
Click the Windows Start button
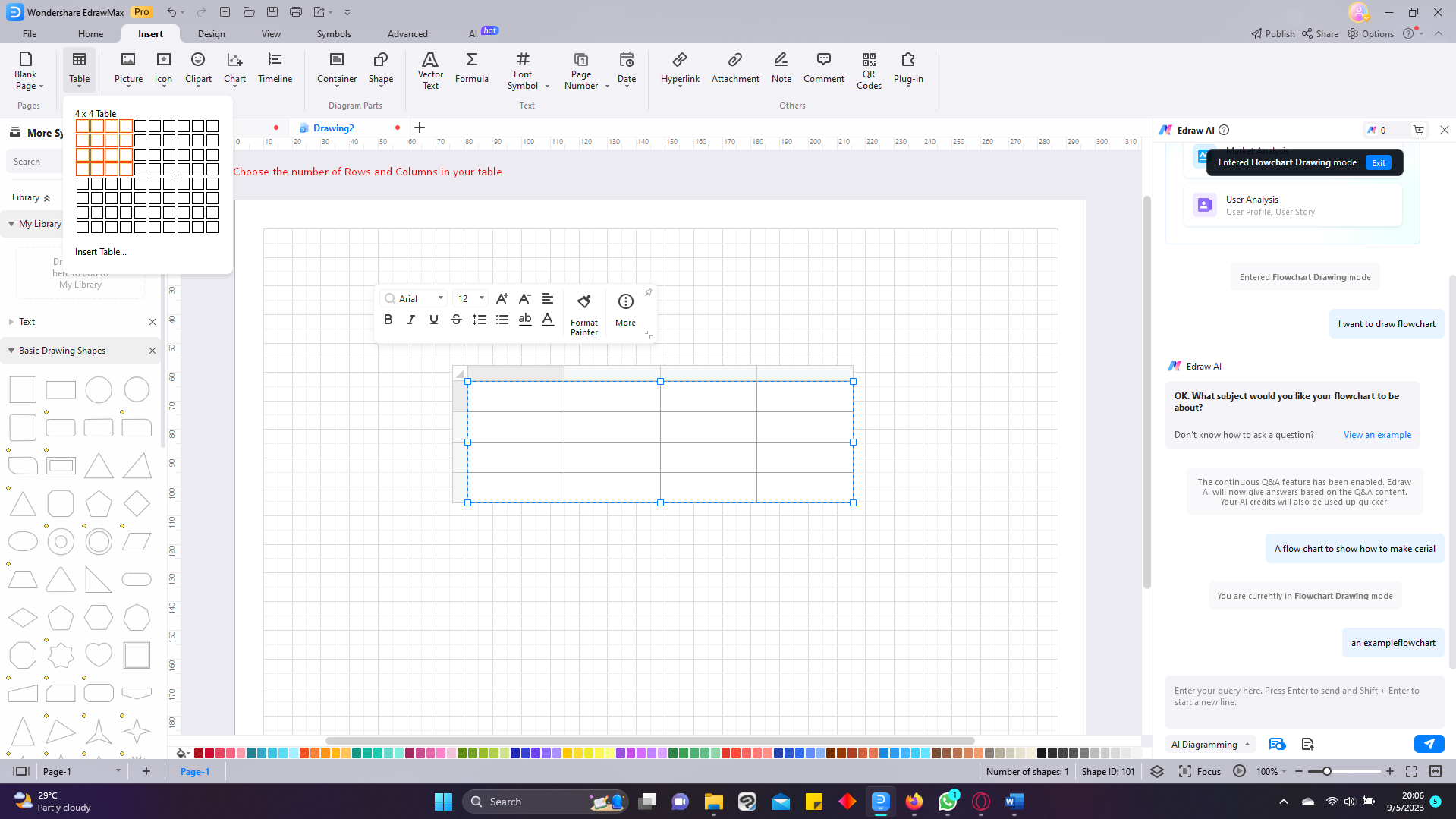pyautogui.click(x=443, y=801)
